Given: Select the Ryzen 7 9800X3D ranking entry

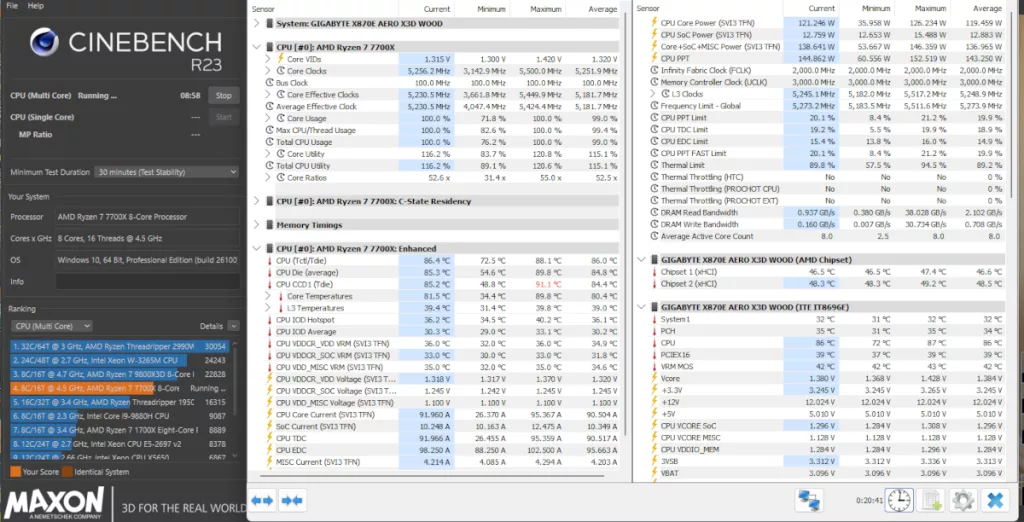Looking at the screenshot, I should (x=119, y=374).
